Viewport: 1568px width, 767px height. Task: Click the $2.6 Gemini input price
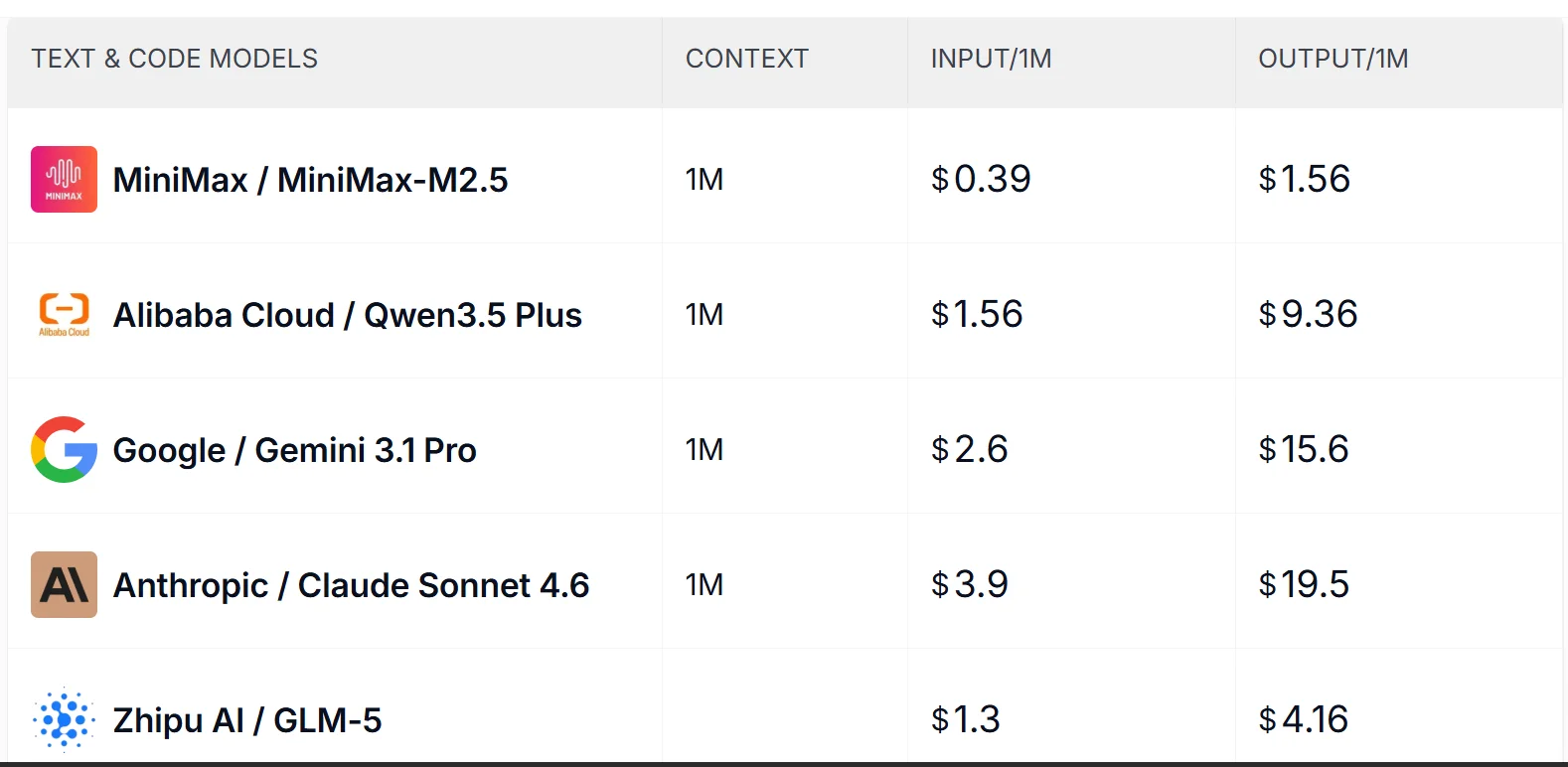tap(969, 449)
